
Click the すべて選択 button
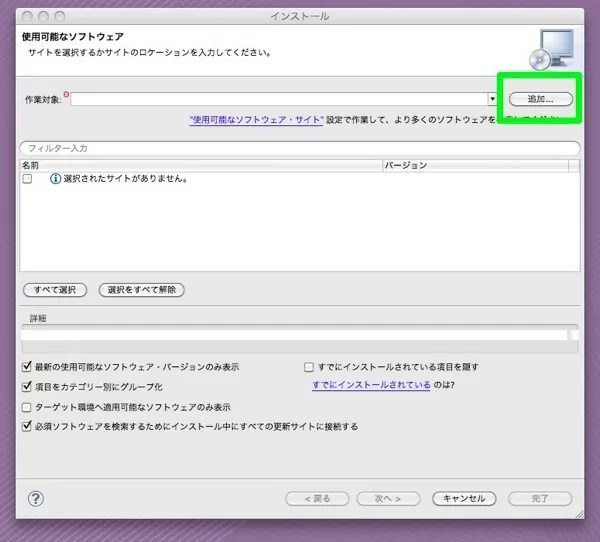55,290
